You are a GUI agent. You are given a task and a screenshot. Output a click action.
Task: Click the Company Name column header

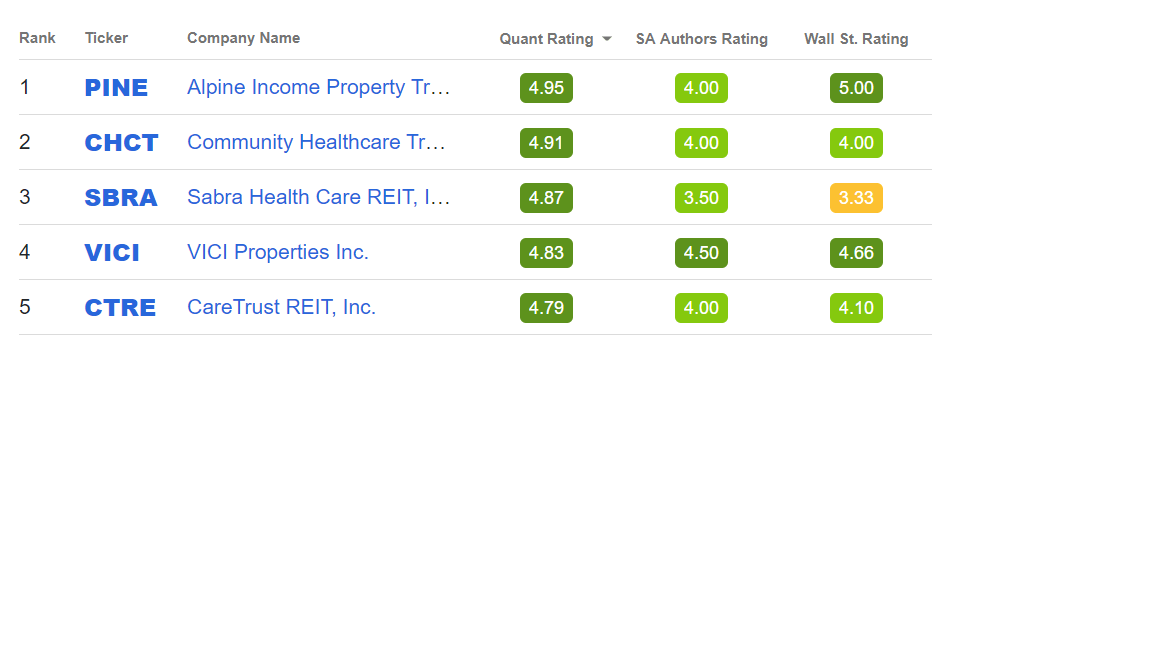pos(243,38)
